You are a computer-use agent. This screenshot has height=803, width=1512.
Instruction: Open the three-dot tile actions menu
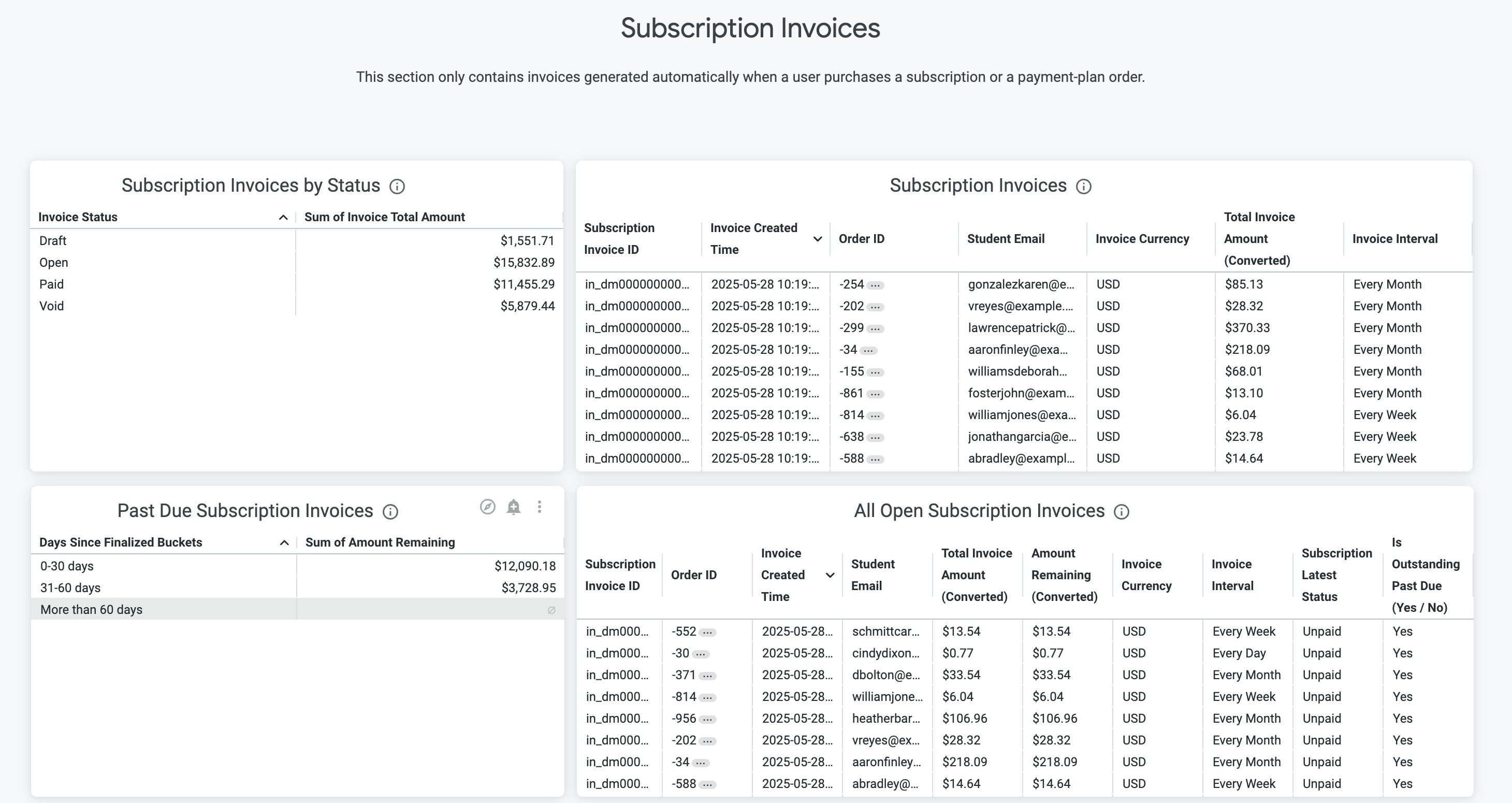tap(540, 506)
